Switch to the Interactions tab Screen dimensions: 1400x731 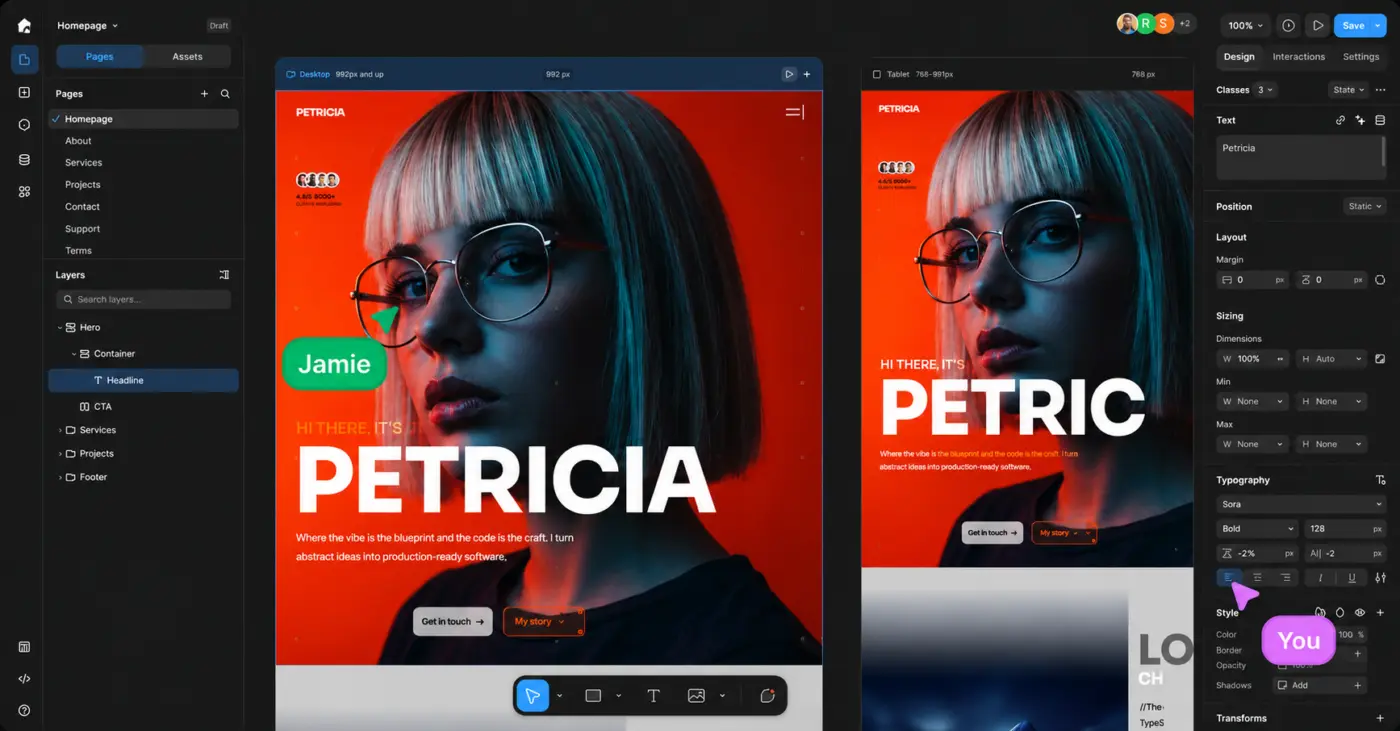tap(1298, 57)
